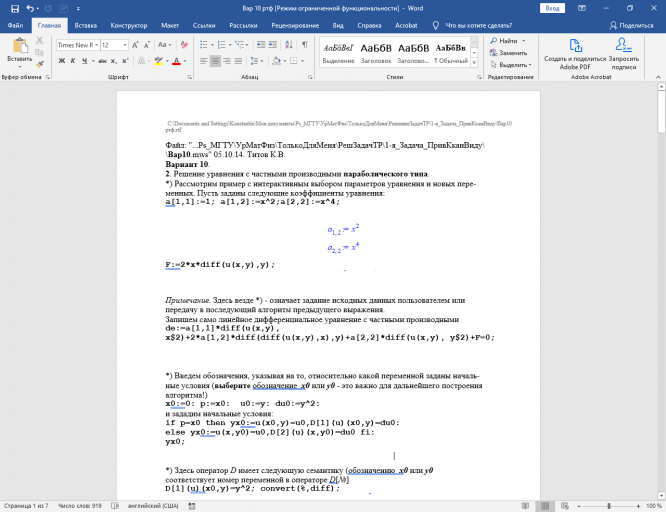
Task: Toggle Bold formatting (Ж)
Action: (62, 61)
